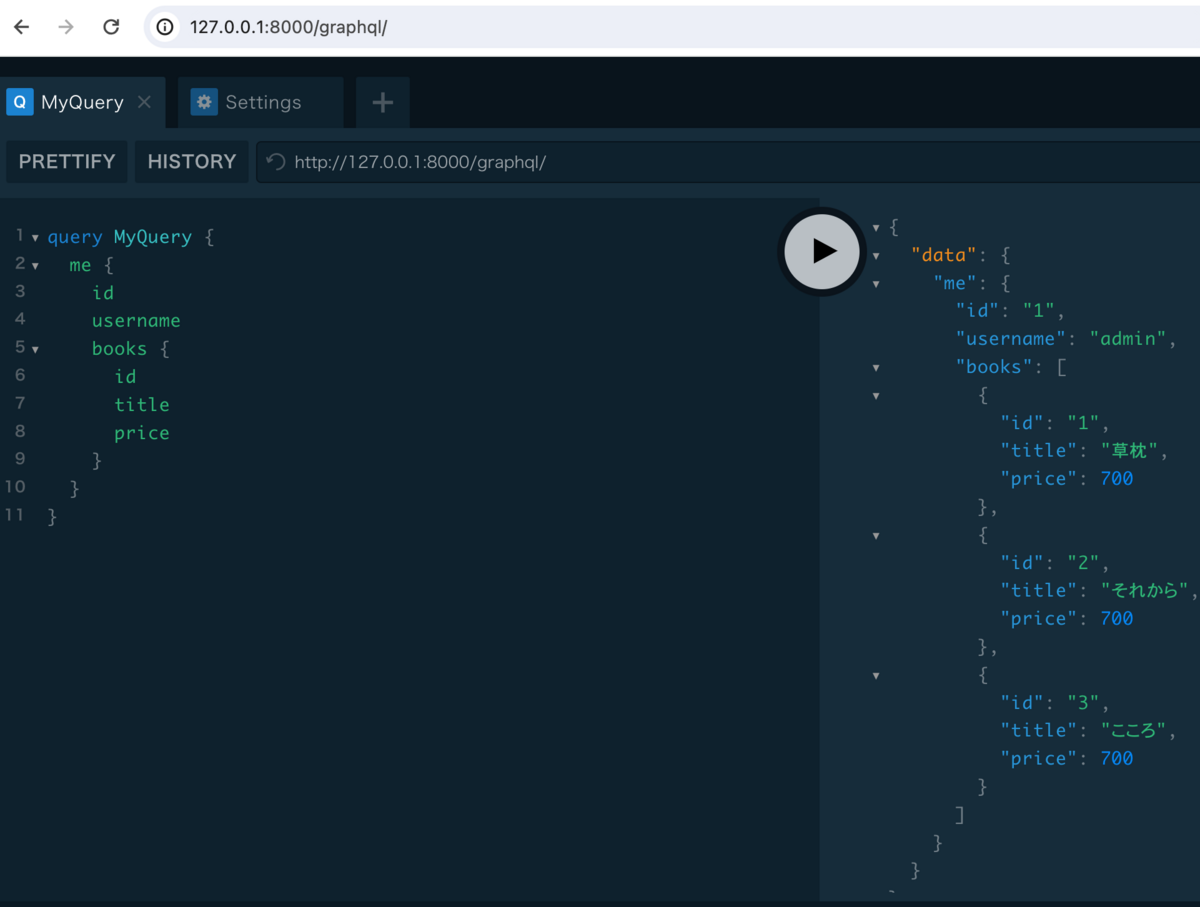Add a new tab with plus button
This screenshot has height=907, width=1200.
[x=382, y=102]
